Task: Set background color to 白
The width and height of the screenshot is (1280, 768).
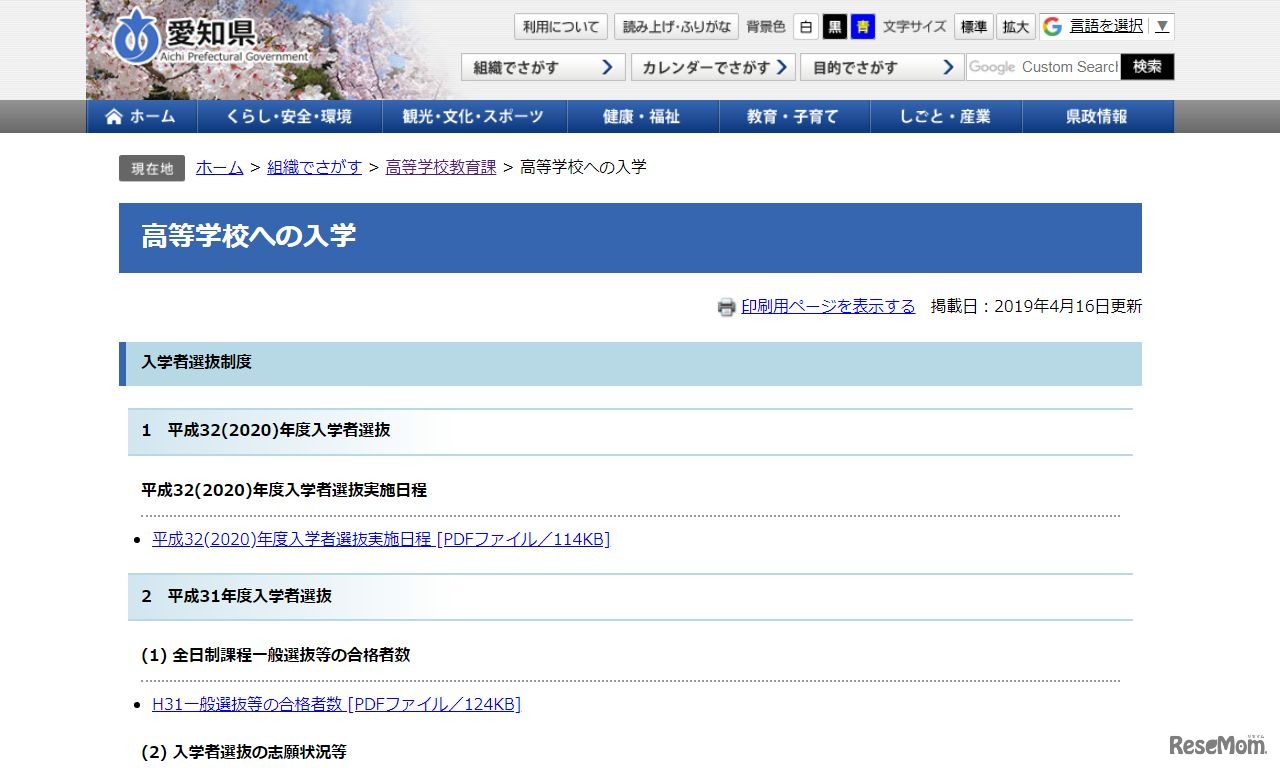Action: [806, 26]
